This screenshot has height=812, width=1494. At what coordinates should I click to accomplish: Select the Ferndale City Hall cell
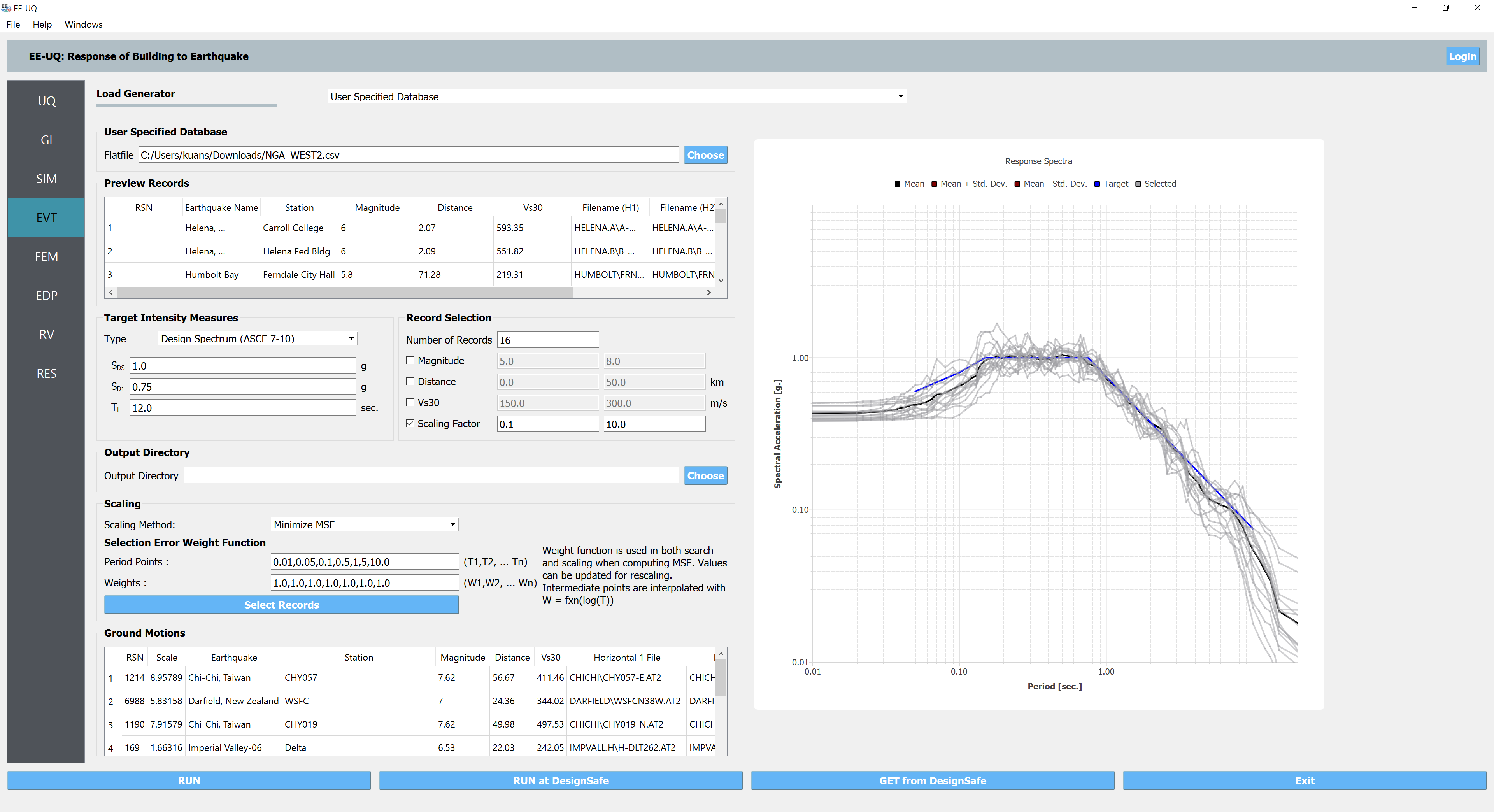coord(299,274)
